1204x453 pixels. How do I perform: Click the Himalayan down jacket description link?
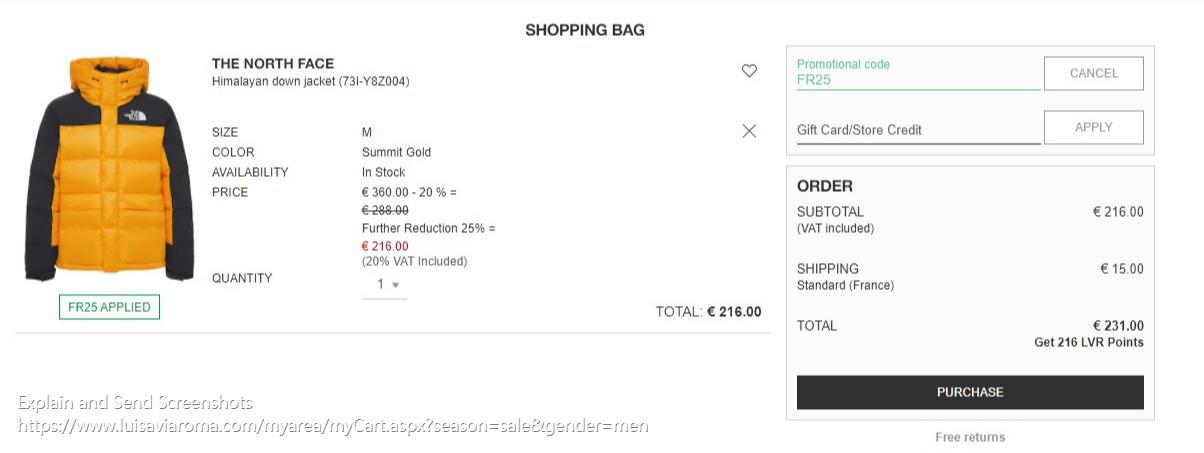pos(310,81)
